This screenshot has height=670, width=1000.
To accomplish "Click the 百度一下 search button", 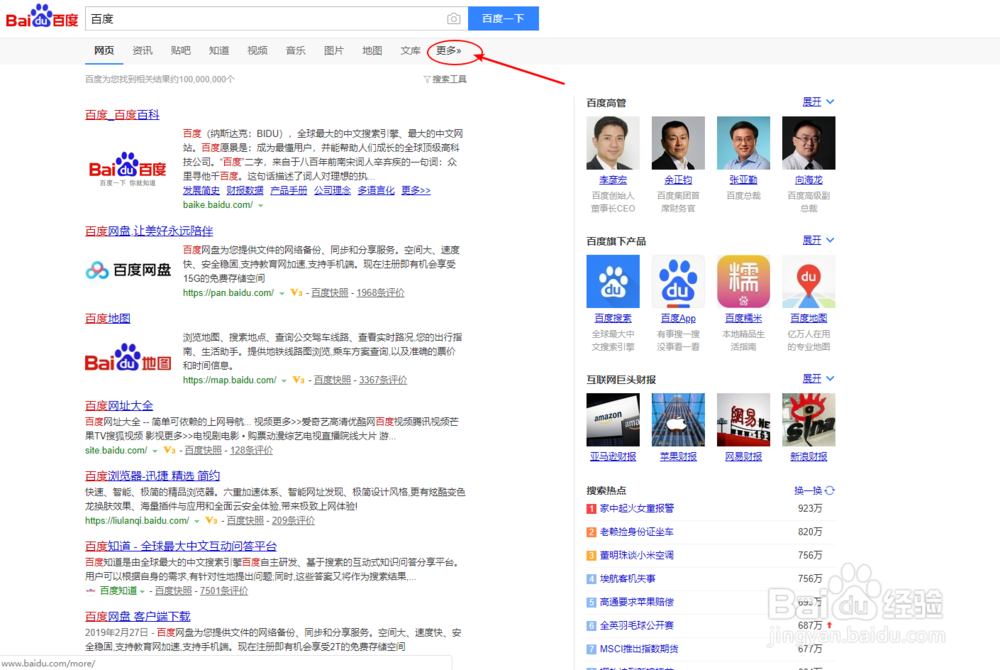I will click(x=503, y=18).
